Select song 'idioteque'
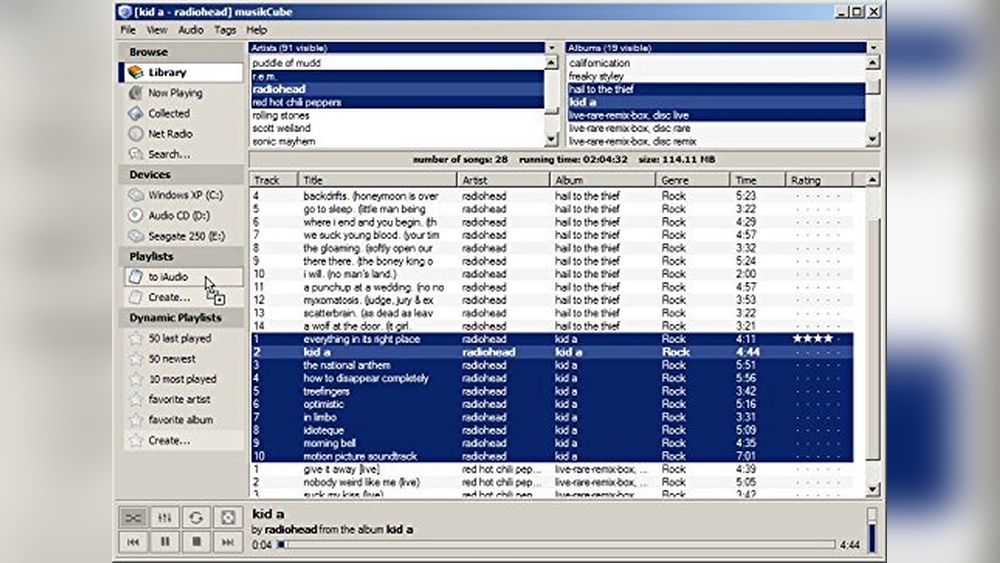The image size is (1000, 563). click(x=552, y=430)
